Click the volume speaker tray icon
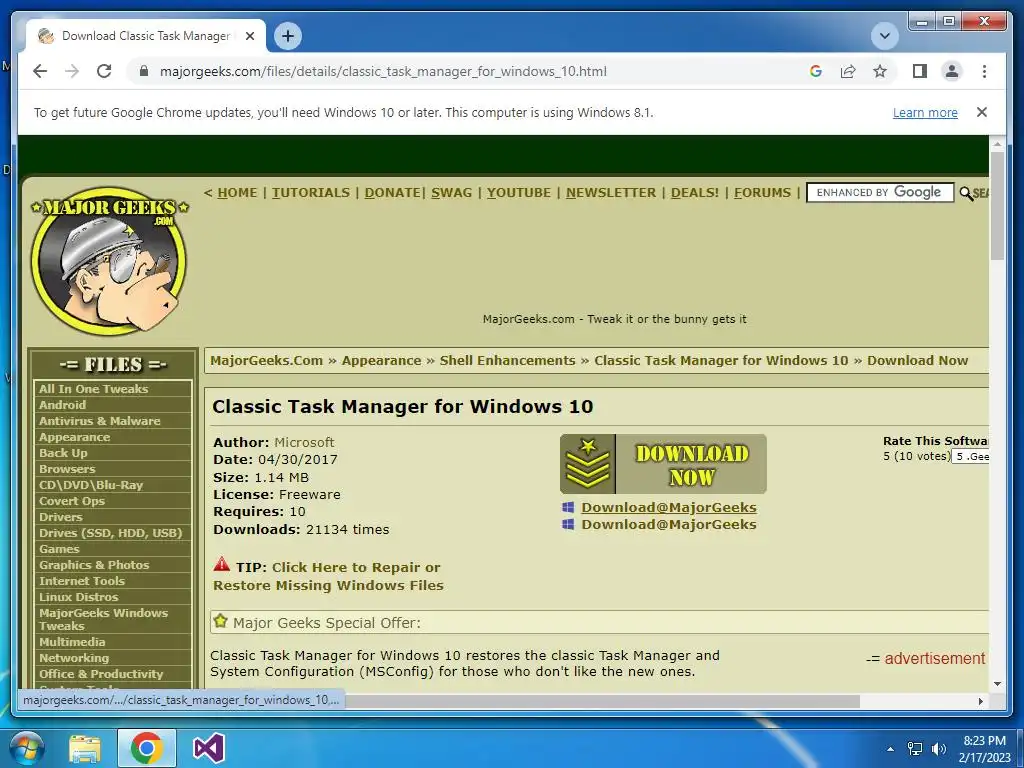The width and height of the screenshot is (1024, 768). (x=939, y=748)
